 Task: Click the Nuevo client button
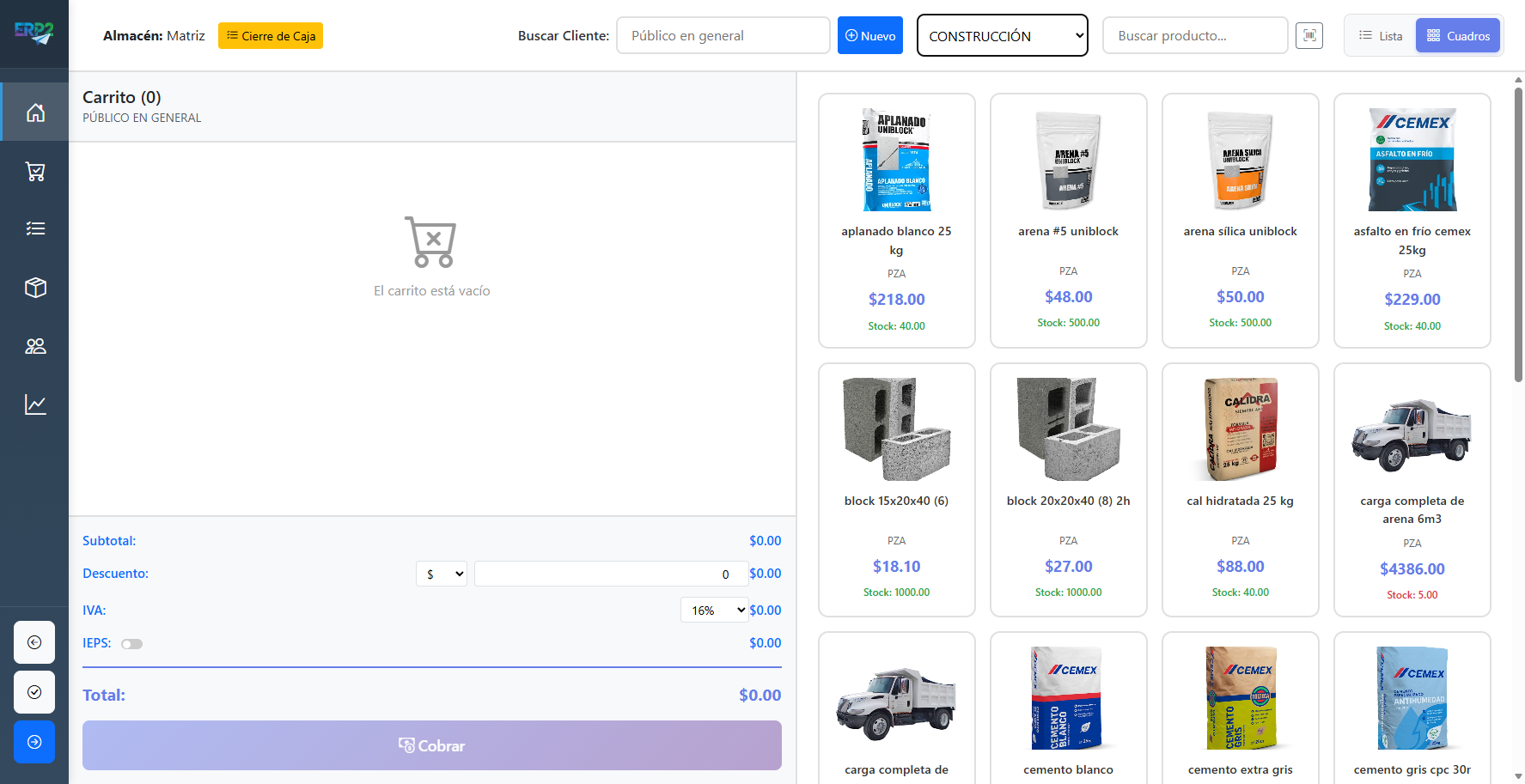point(869,36)
